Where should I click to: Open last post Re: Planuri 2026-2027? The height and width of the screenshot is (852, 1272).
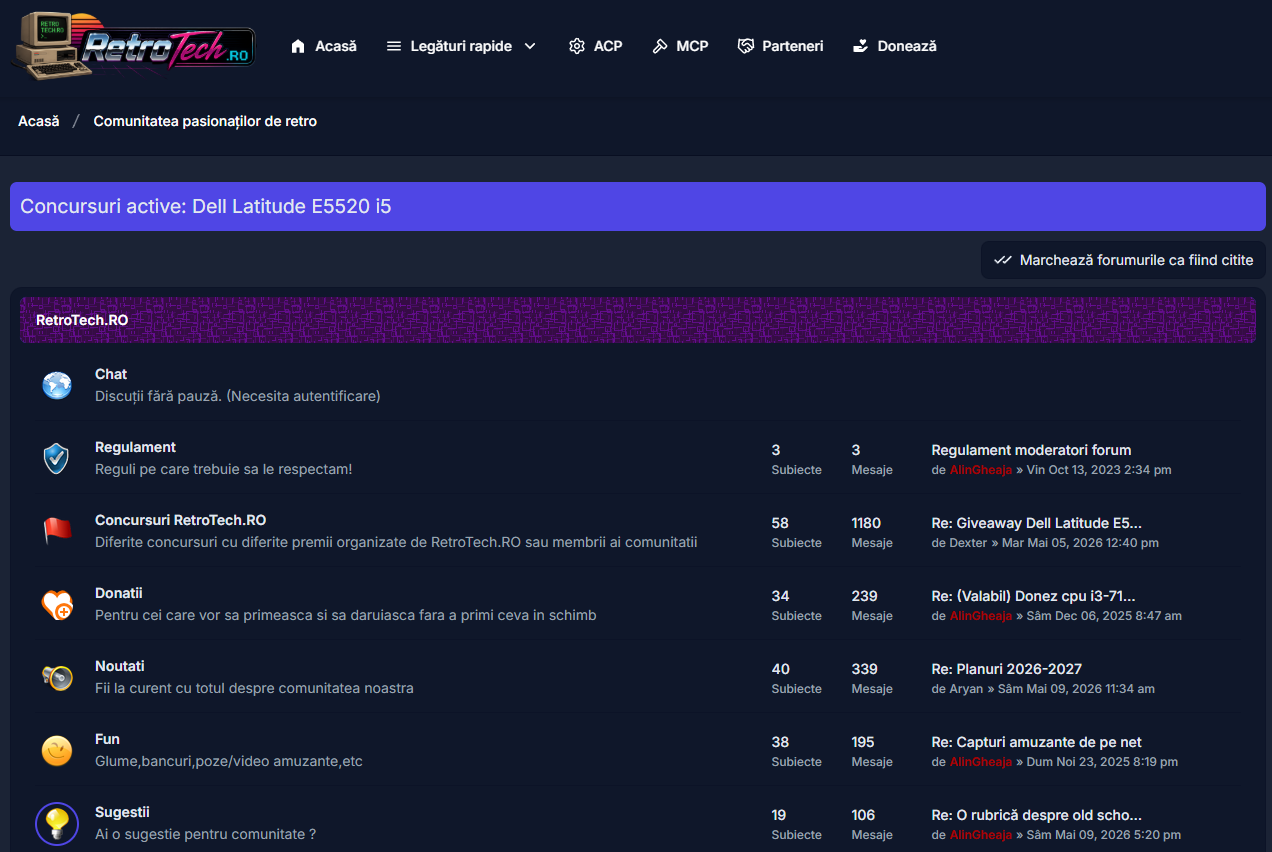tap(1006, 669)
